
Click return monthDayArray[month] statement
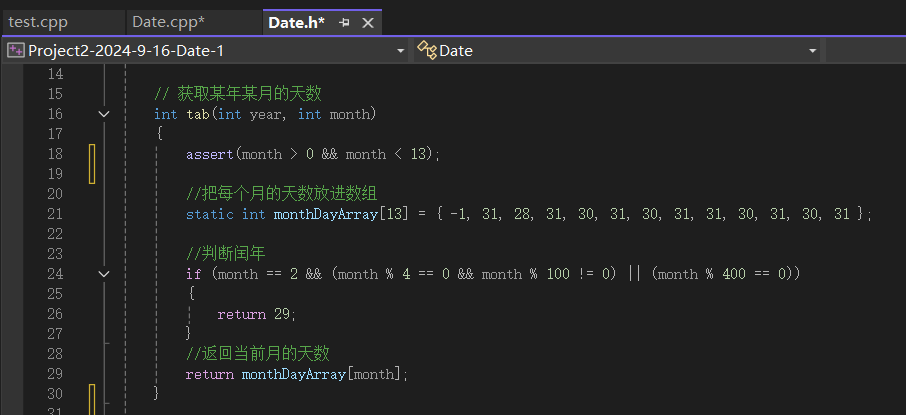(297, 375)
